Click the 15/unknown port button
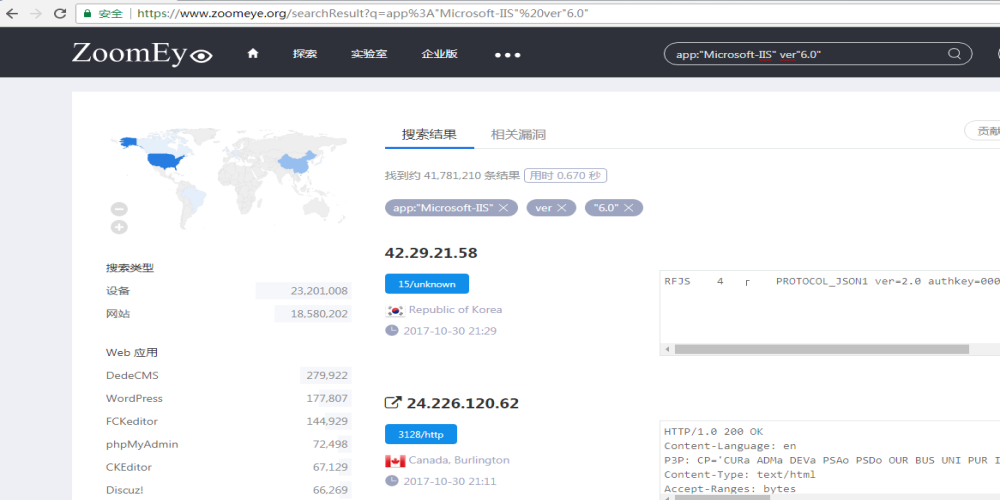The height and width of the screenshot is (500, 1000). point(427,284)
